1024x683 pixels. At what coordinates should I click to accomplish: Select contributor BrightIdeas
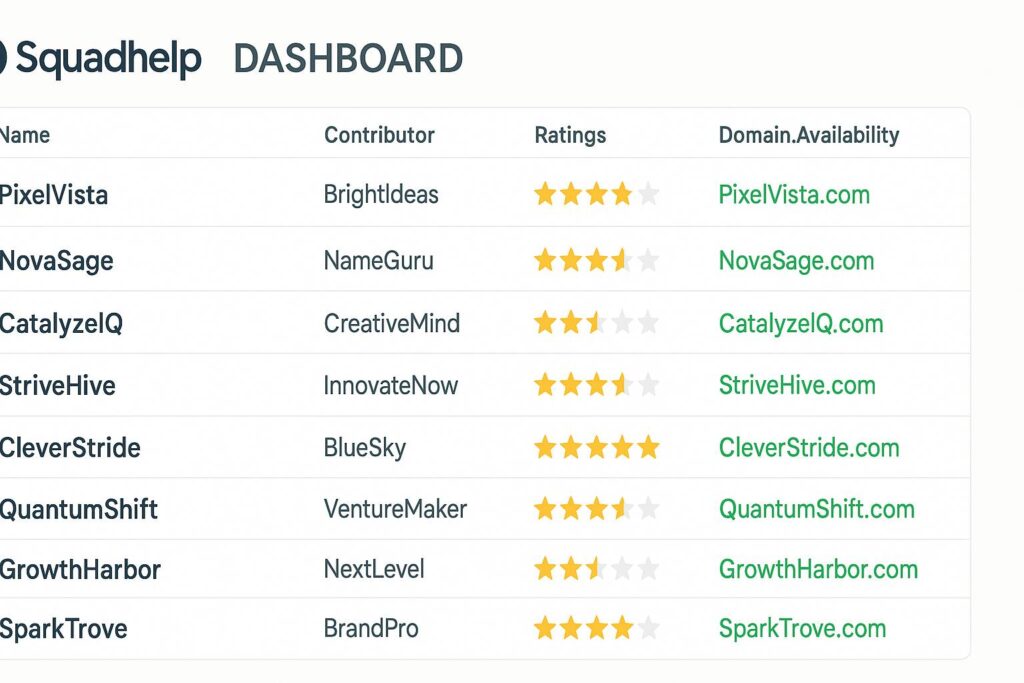[381, 194]
